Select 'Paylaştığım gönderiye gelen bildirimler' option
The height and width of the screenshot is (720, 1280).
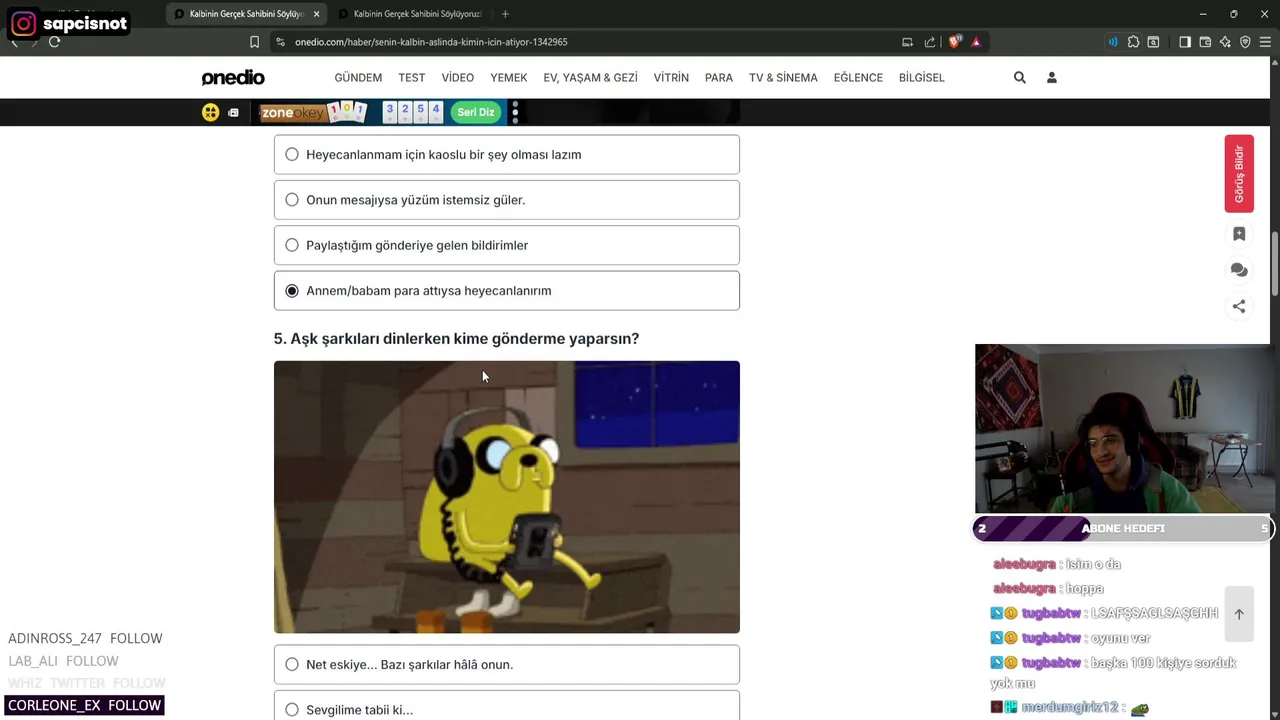tap(507, 245)
